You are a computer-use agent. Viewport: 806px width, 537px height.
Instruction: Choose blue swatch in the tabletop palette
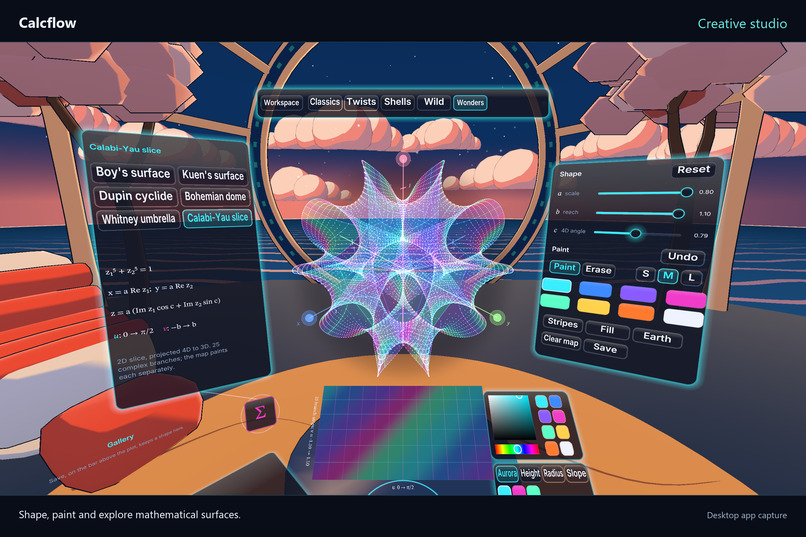coord(555,401)
